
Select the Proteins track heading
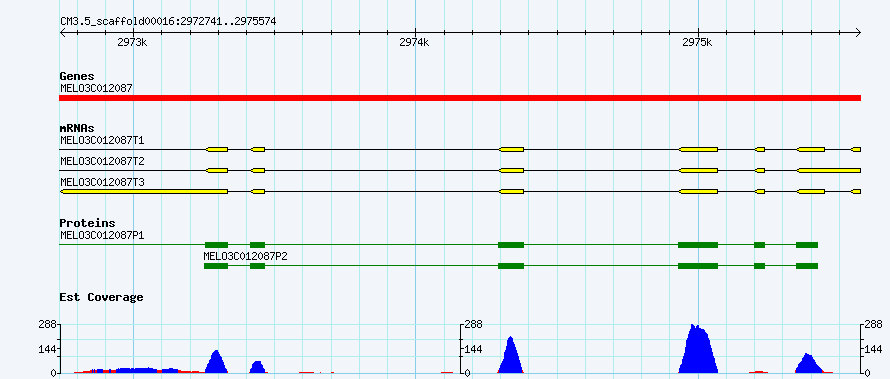pyautogui.click(x=87, y=223)
